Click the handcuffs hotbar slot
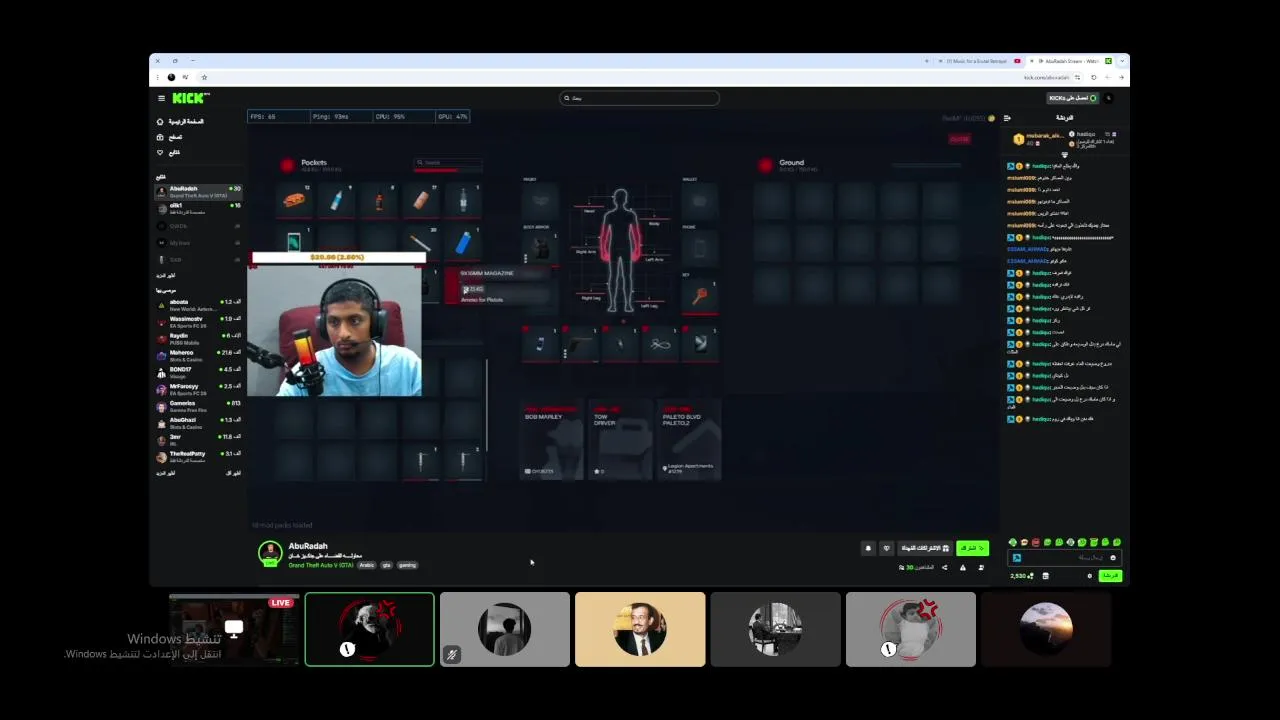Viewport: 1280px width, 720px height. tap(660, 345)
